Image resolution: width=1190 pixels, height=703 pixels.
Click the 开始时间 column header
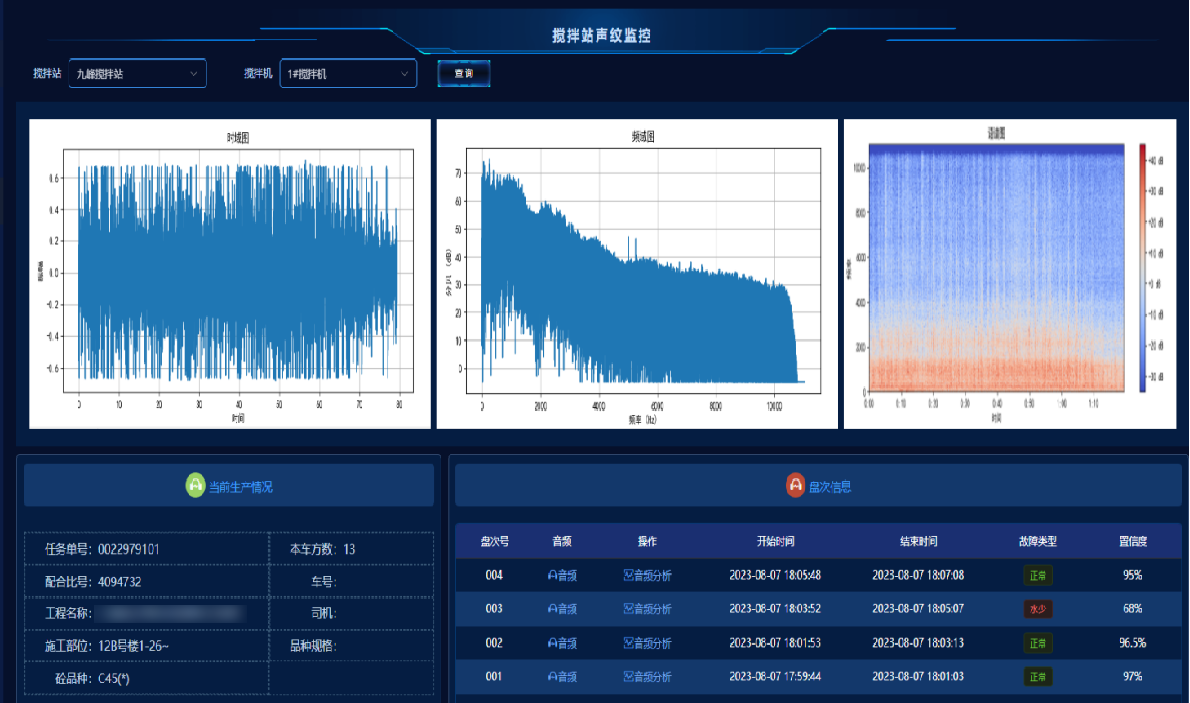[775, 541]
